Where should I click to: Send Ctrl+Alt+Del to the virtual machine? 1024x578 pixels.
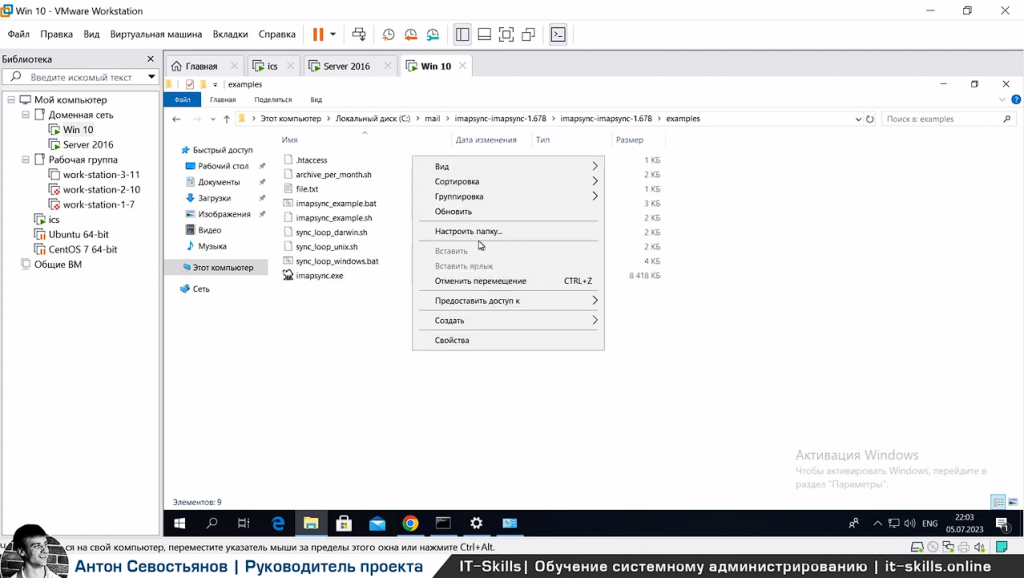coord(359,34)
